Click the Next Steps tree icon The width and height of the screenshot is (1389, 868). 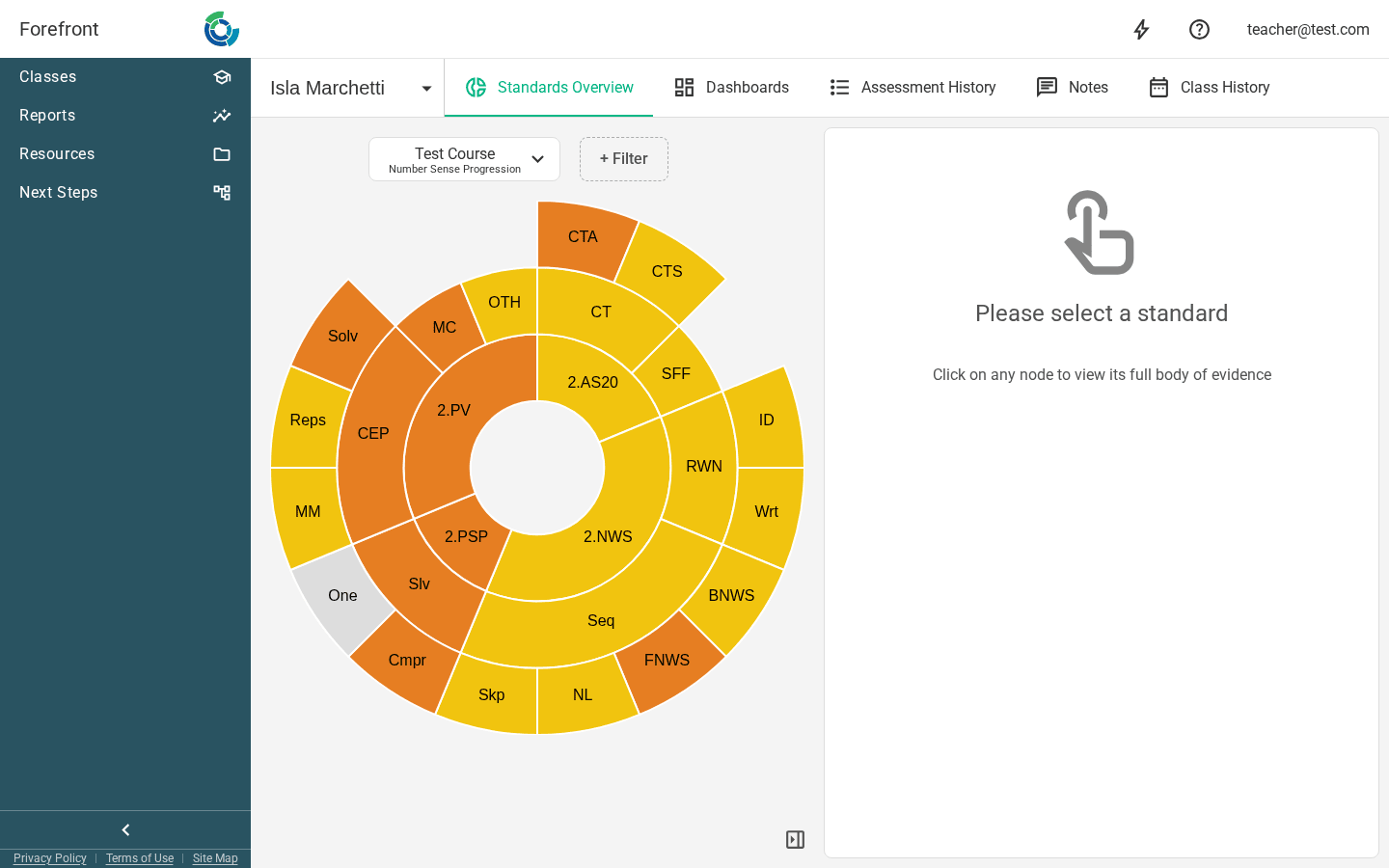(222, 193)
